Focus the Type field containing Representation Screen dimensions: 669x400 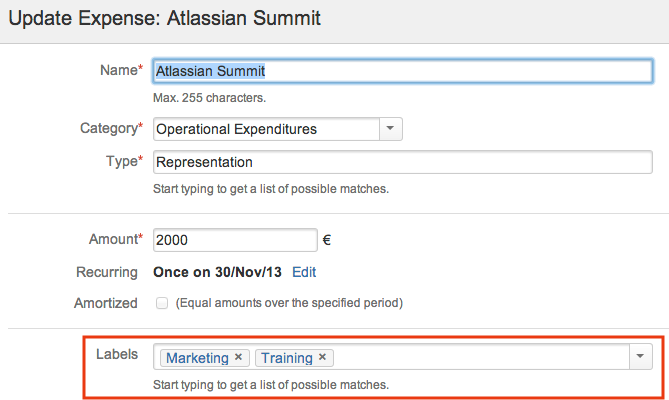402,162
